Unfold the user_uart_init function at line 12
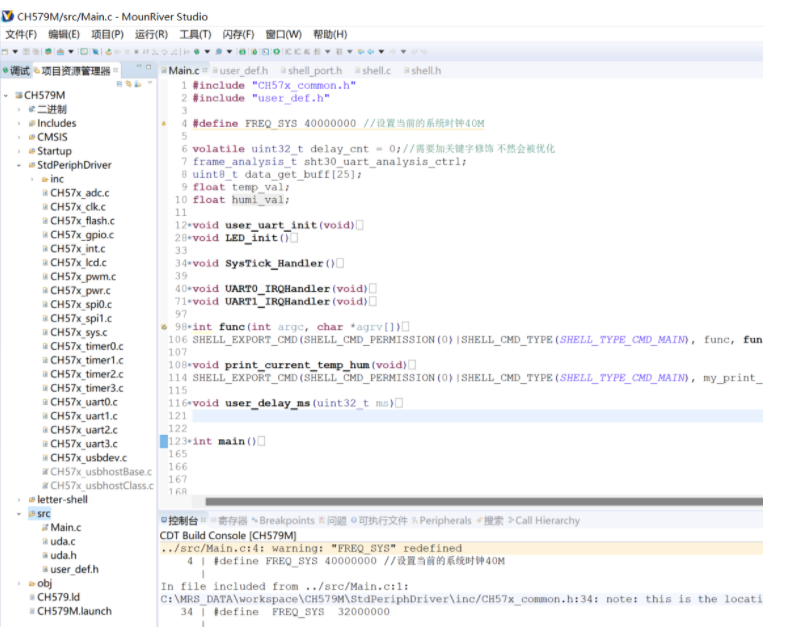This screenshot has width=788, height=643. click(x=190, y=225)
